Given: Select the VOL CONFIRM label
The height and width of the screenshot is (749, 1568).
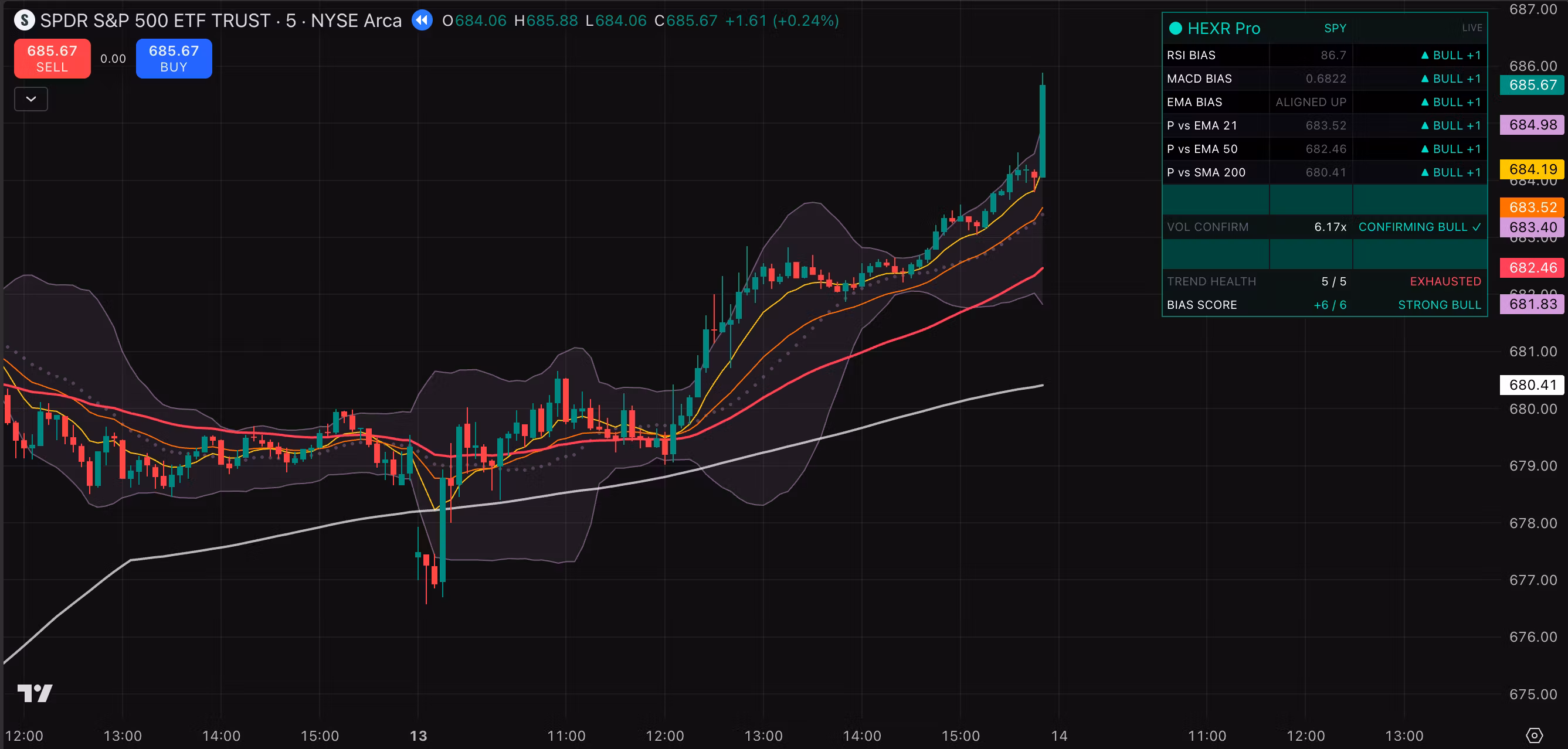Looking at the screenshot, I should (1207, 227).
